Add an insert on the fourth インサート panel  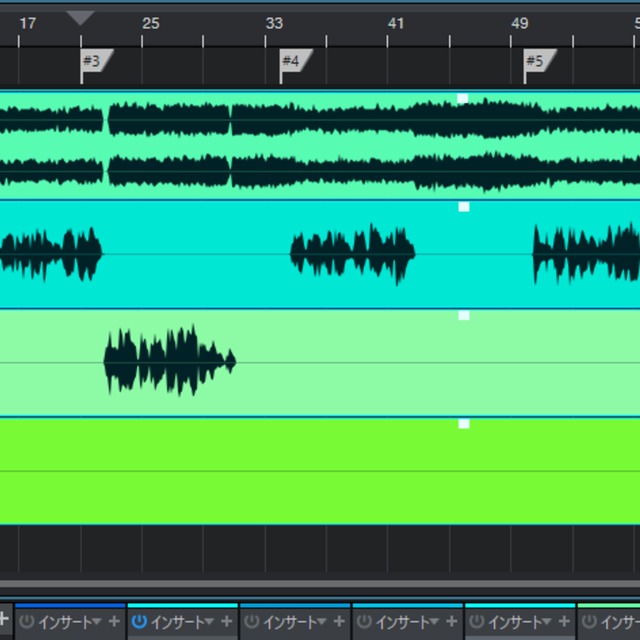(x=451, y=622)
